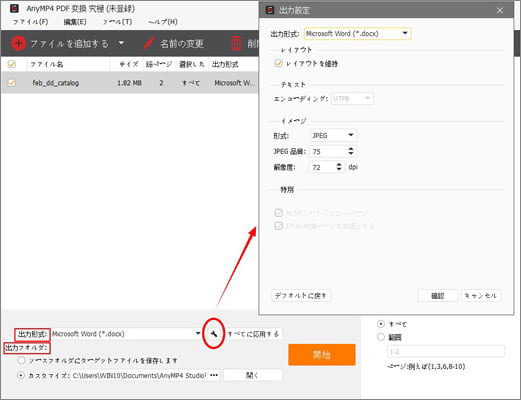Select the すべて page range radio button
The image size is (521, 400).
[381, 324]
